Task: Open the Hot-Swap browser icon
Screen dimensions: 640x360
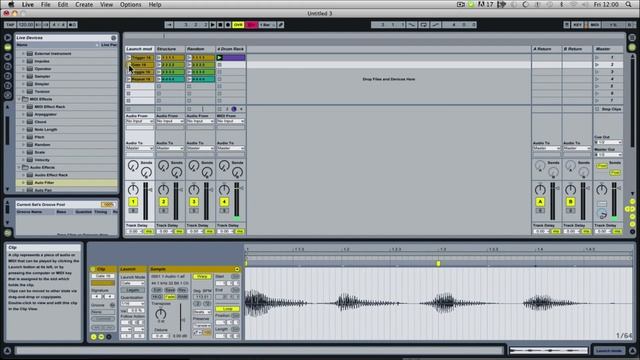Action: [7, 95]
